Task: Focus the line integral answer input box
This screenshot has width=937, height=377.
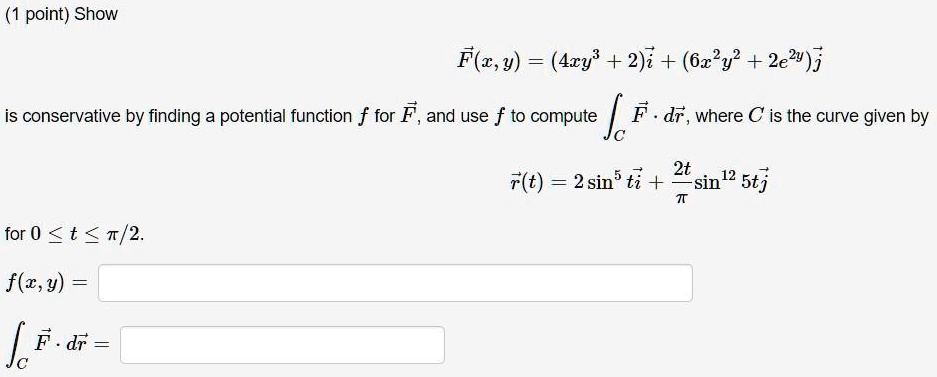Action: (x=282, y=345)
